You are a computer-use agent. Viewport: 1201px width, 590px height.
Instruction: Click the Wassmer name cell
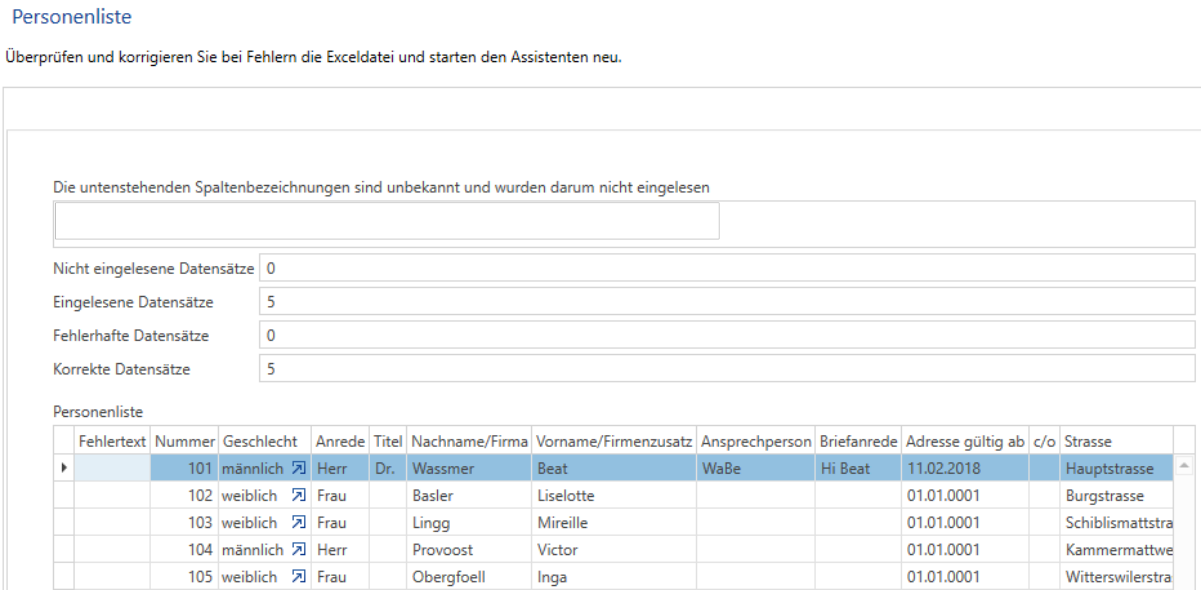point(469,468)
